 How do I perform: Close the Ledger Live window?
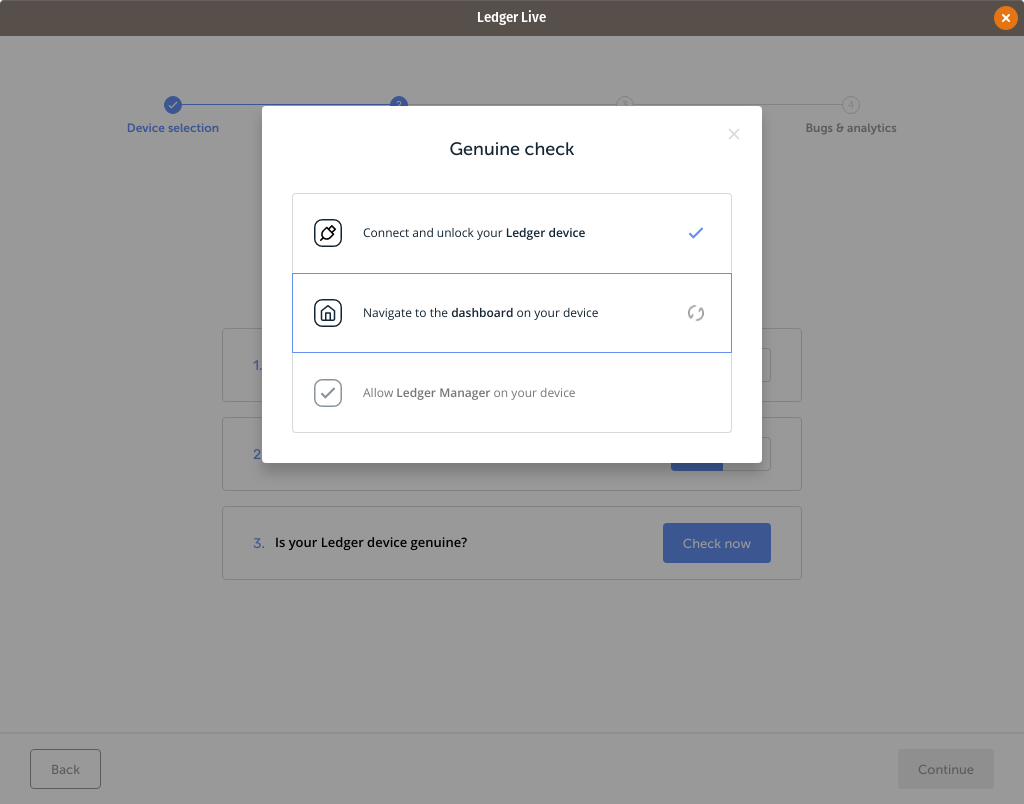pos(1005,18)
